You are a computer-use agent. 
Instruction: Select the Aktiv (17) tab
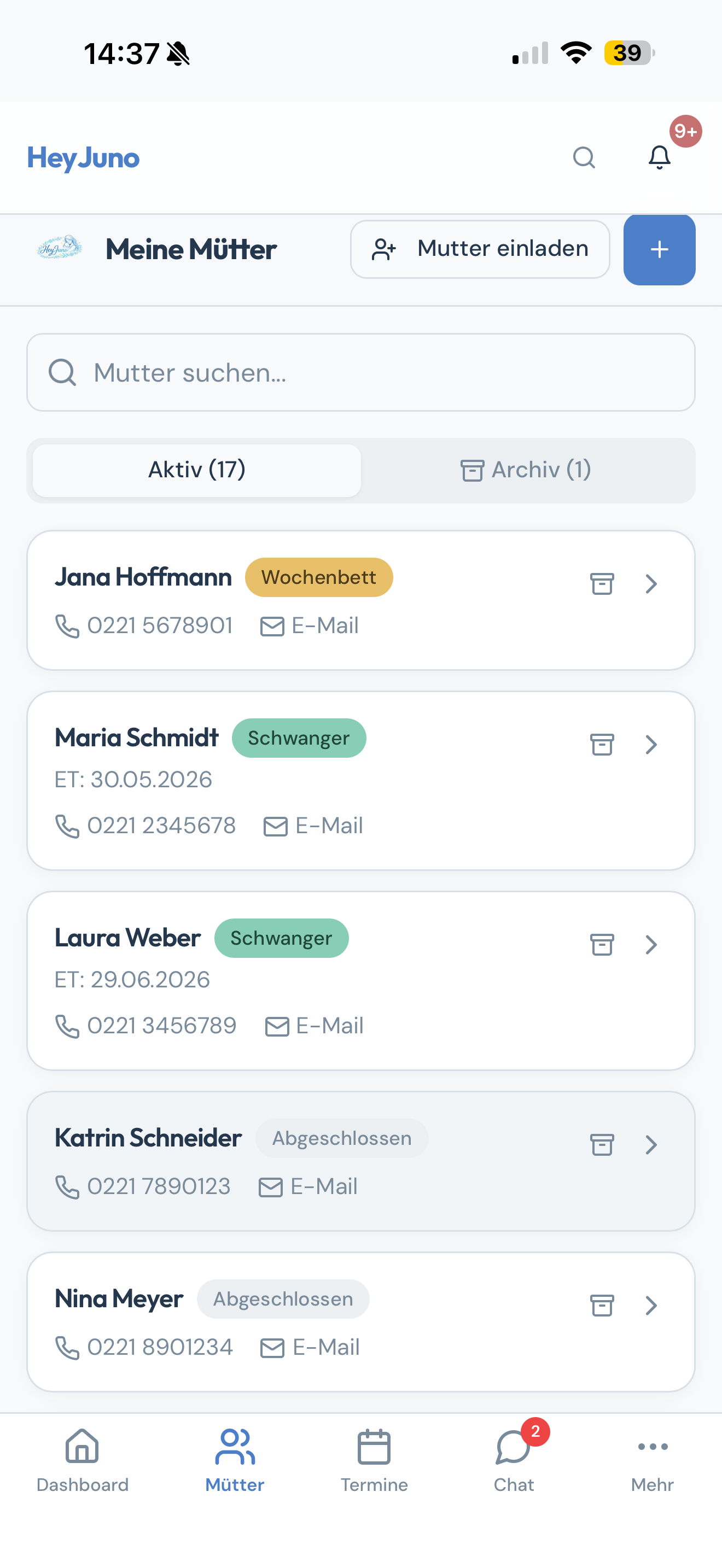[196, 470]
